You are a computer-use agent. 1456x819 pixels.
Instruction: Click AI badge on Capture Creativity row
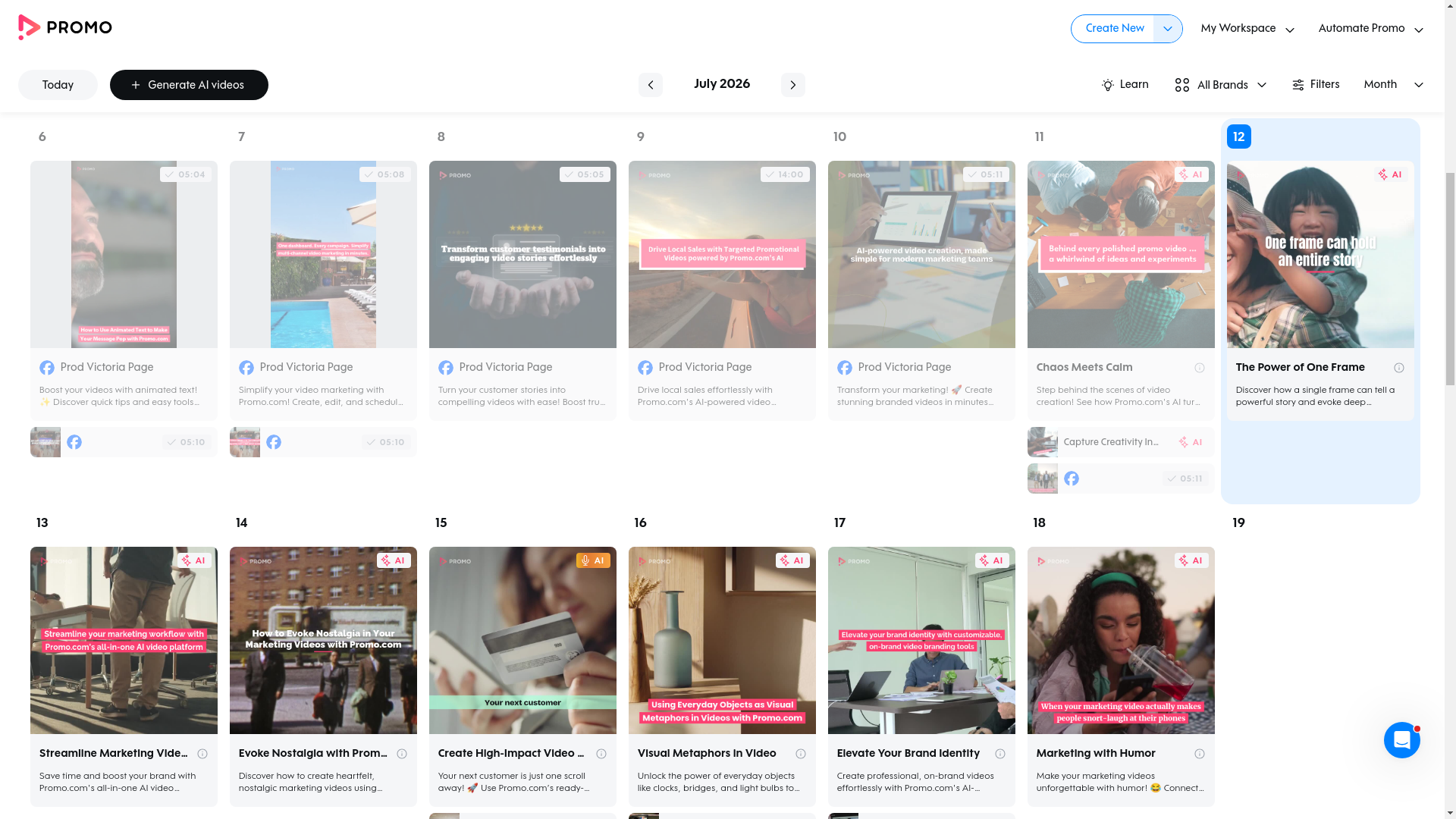coord(1191,442)
